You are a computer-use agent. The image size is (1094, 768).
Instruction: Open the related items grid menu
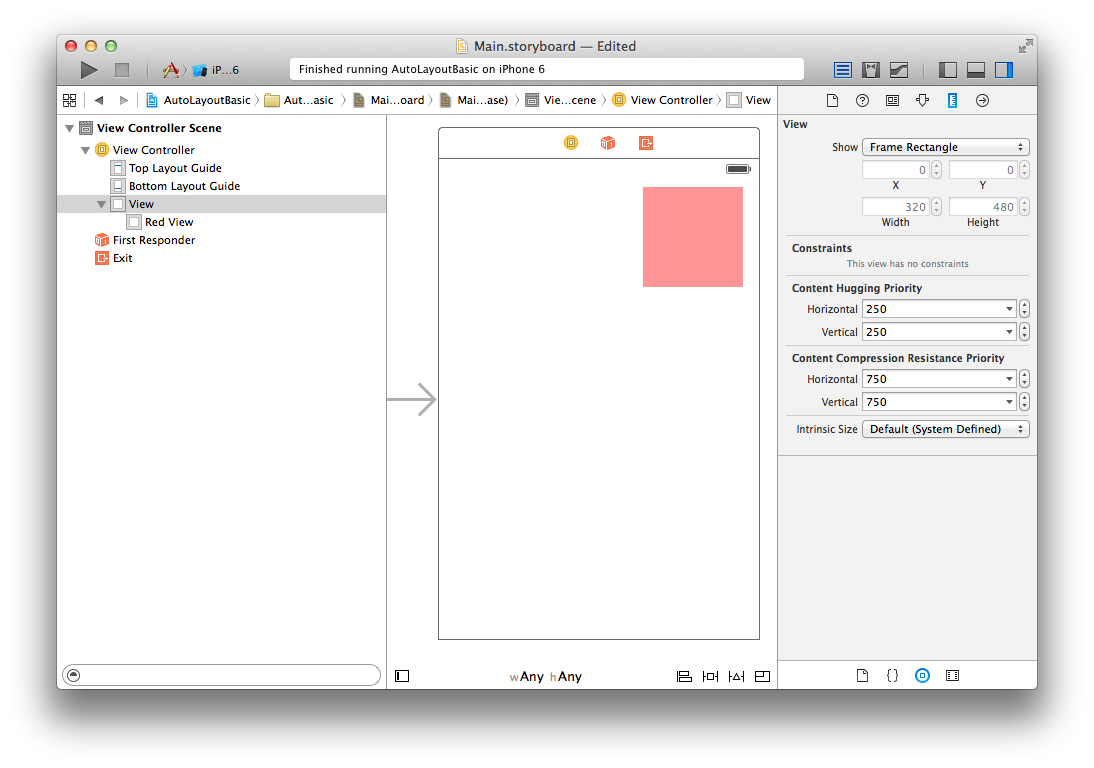[70, 100]
